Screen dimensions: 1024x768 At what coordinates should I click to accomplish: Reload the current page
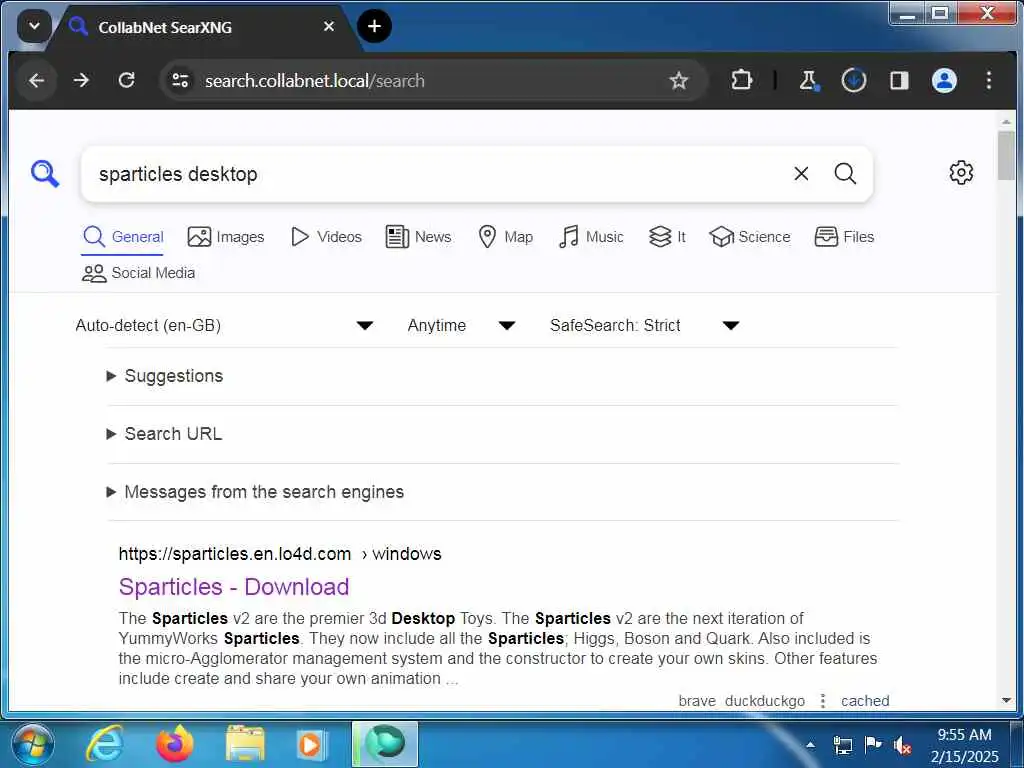pyautogui.click(x=127, y=80)
